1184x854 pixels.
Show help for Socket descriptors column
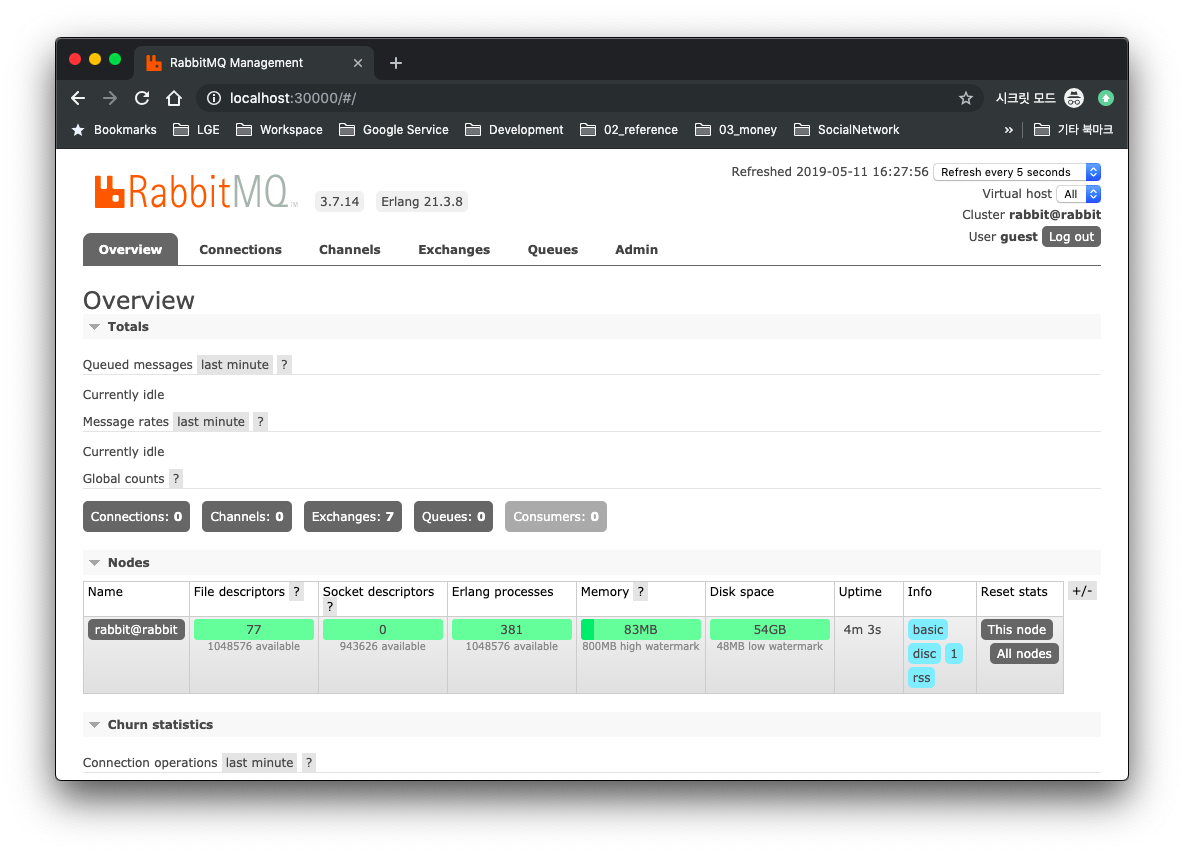(x=330, y=607)
